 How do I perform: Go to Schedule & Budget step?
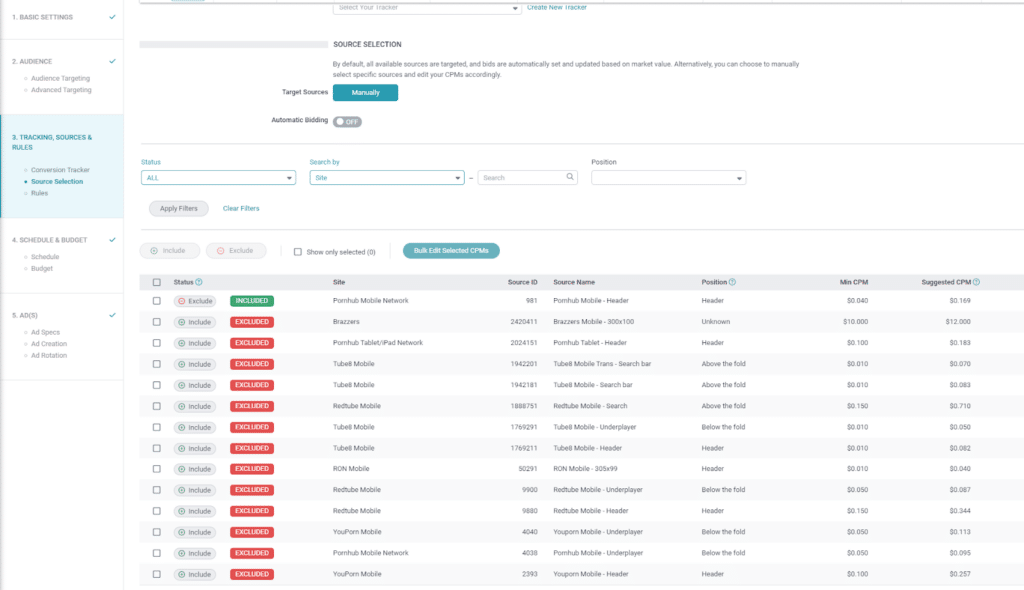50,240
